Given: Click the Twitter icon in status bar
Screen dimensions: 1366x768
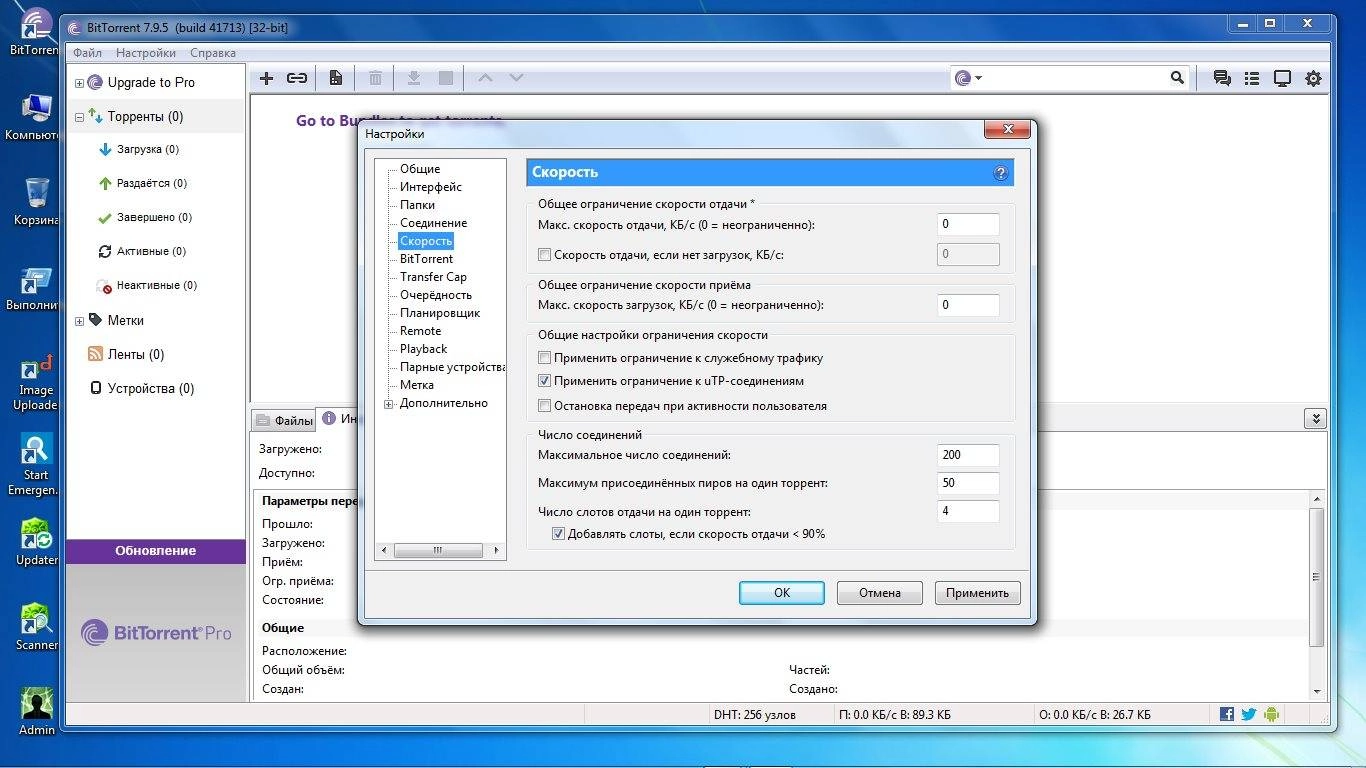Looking at the screenshot, I should coord(1249,714).
